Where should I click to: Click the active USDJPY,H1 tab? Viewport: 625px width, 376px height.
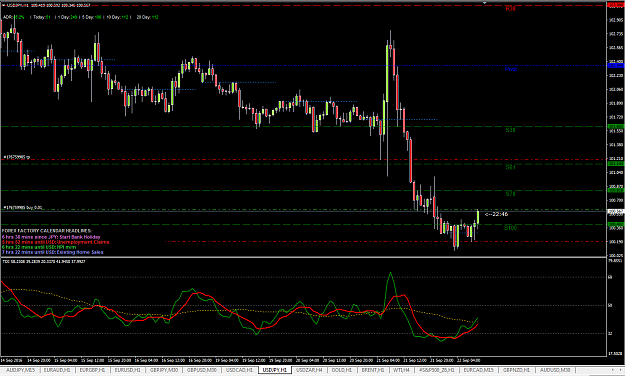275,370
